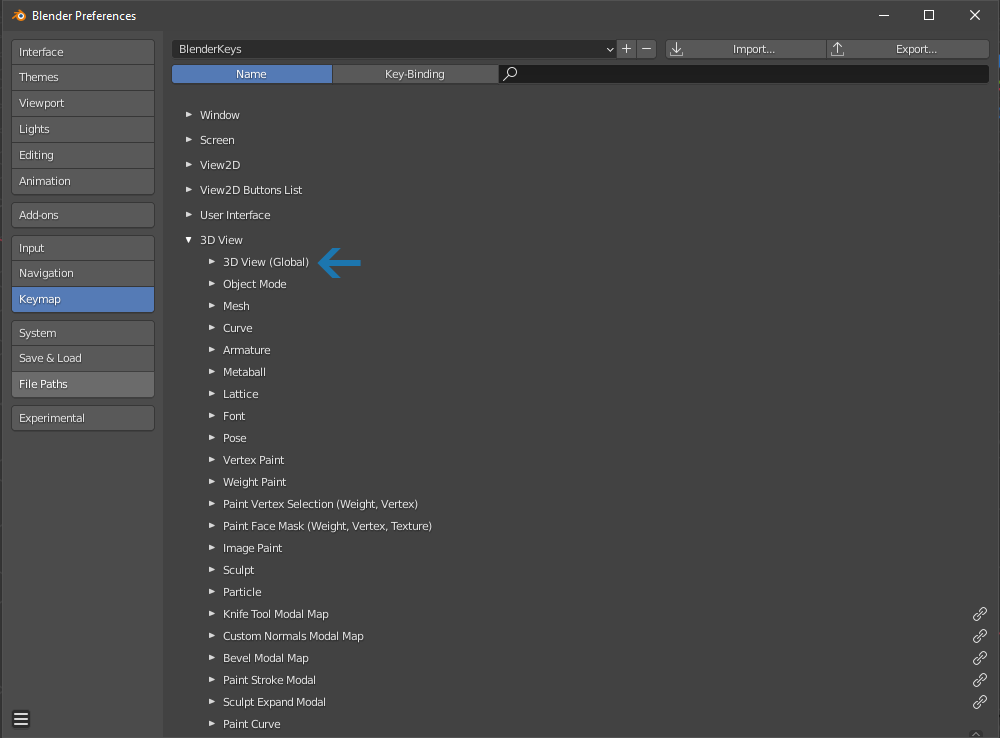Open the File Paths preferences tab

(x=83, y=385)
